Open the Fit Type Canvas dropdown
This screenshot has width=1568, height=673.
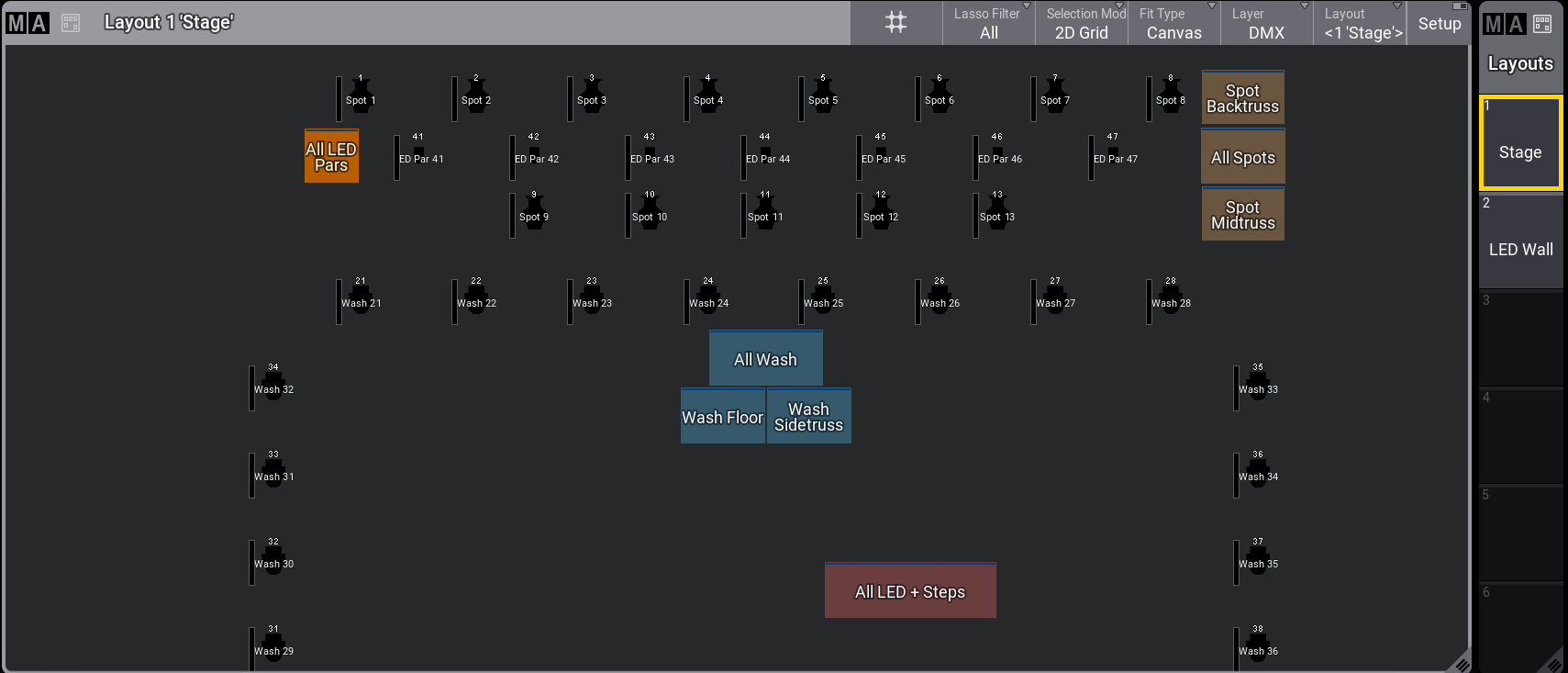pyautogui.click(x=1173, y=23)
